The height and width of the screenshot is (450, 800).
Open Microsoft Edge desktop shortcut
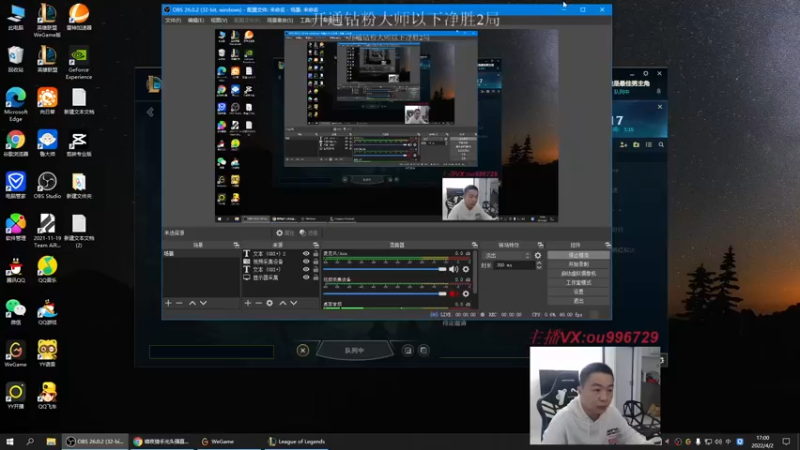click(x=15, y=104)
